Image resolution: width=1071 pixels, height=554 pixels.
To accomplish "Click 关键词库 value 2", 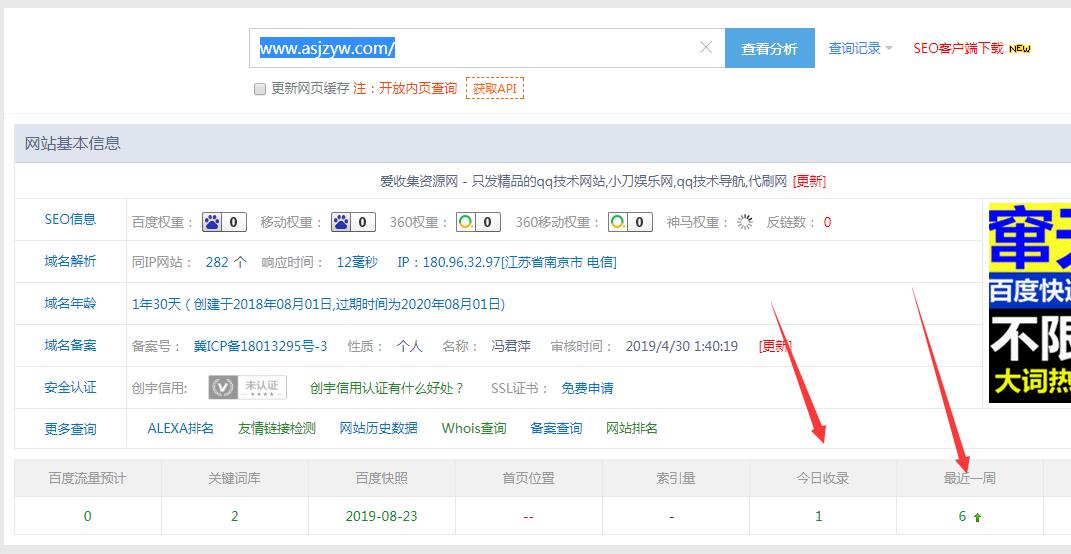I will pos(234,516).
